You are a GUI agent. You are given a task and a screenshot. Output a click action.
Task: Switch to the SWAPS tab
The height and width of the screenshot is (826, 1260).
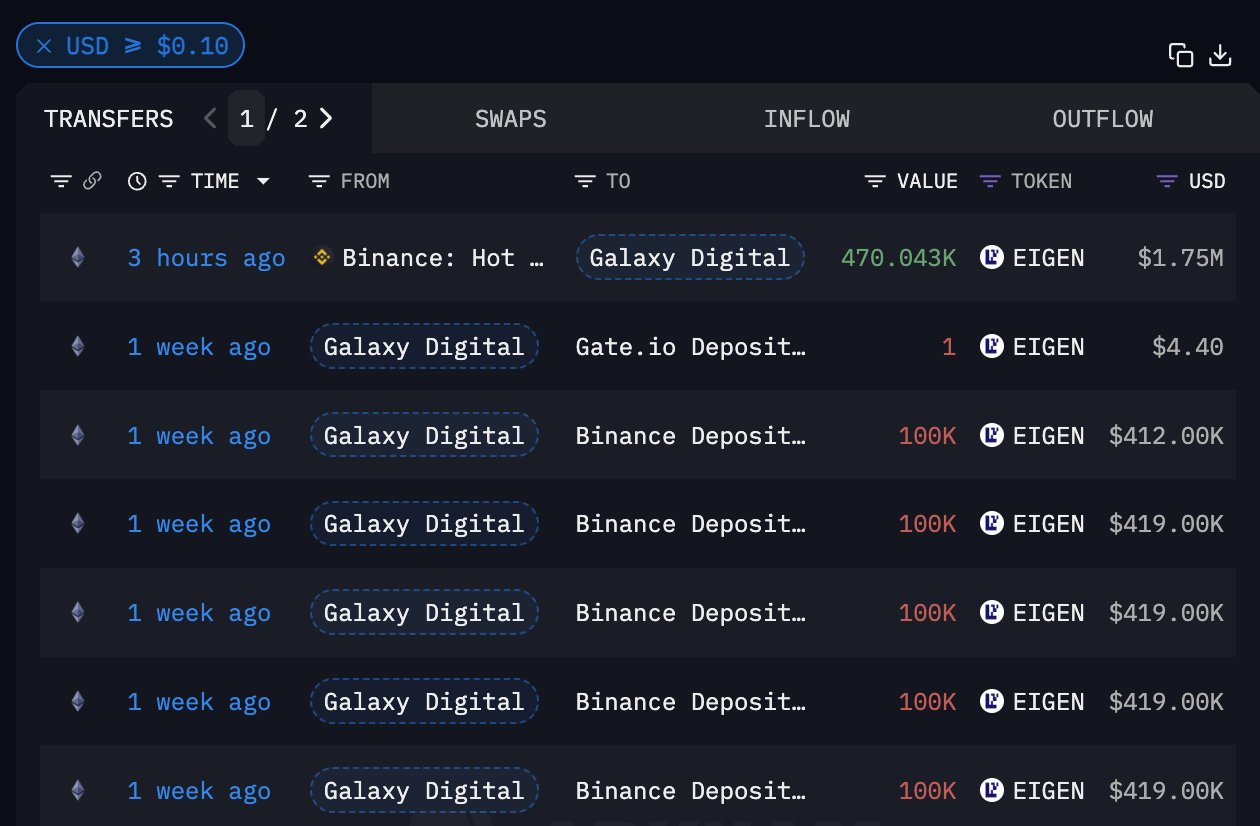(511, 119)
